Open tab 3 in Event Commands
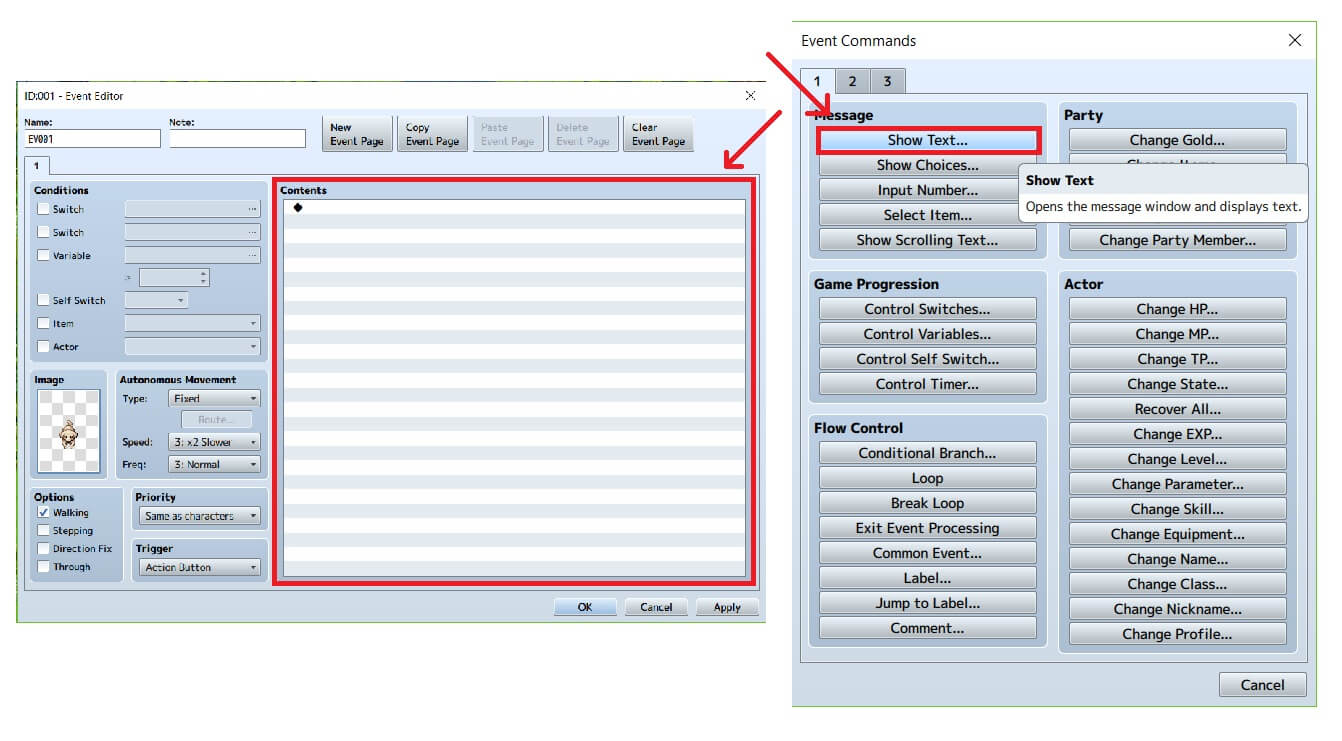 coord(887,81)
